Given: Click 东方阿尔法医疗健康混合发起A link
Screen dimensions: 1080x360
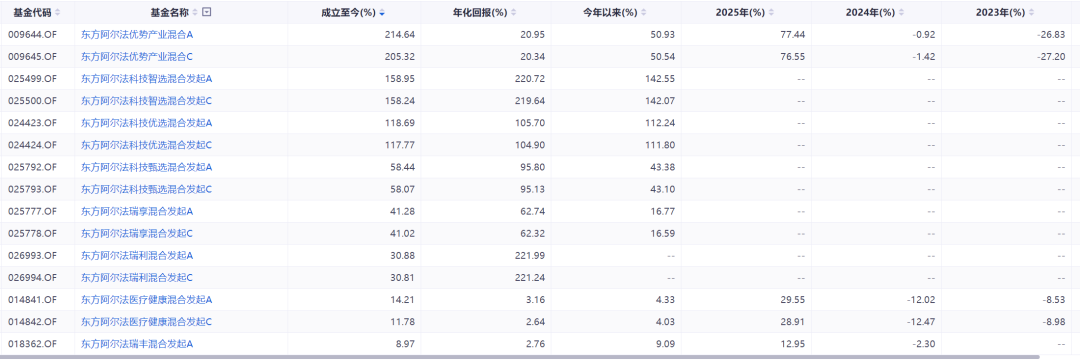Looking at the screenshot, I should coord(147,299).
